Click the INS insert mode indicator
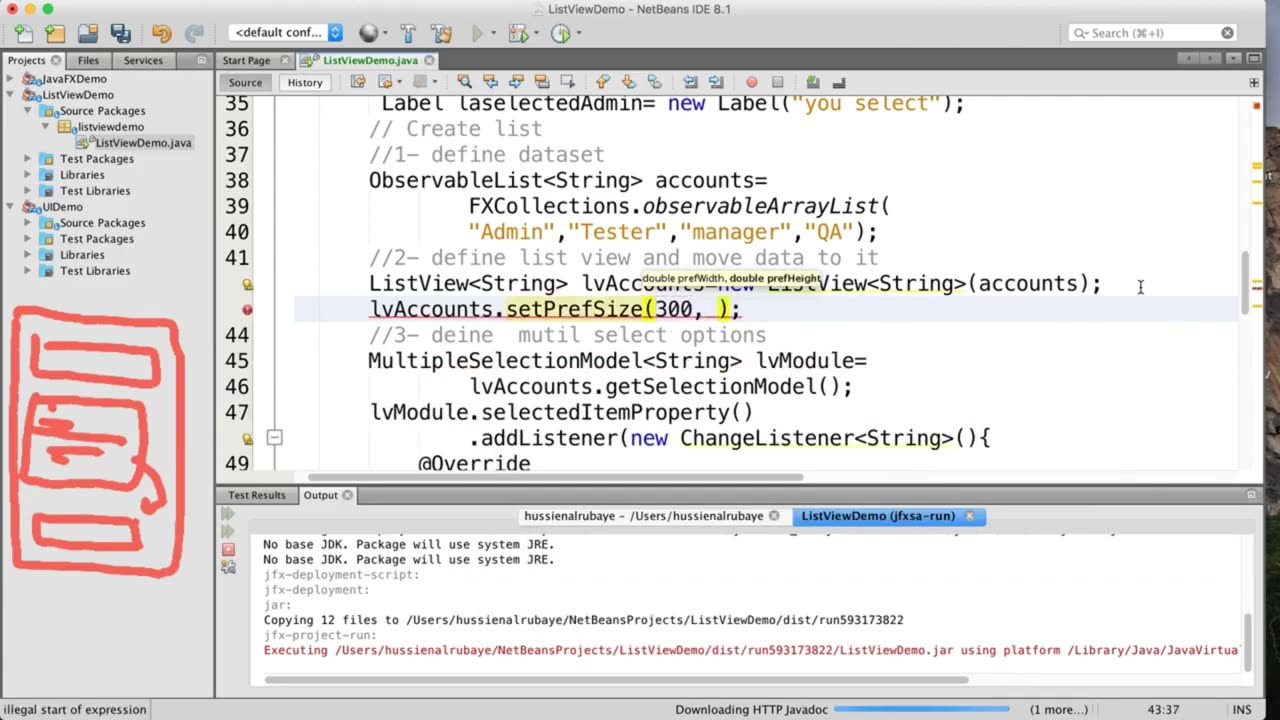Viewport: 1280px width, 720px height. pos(1242,710)
